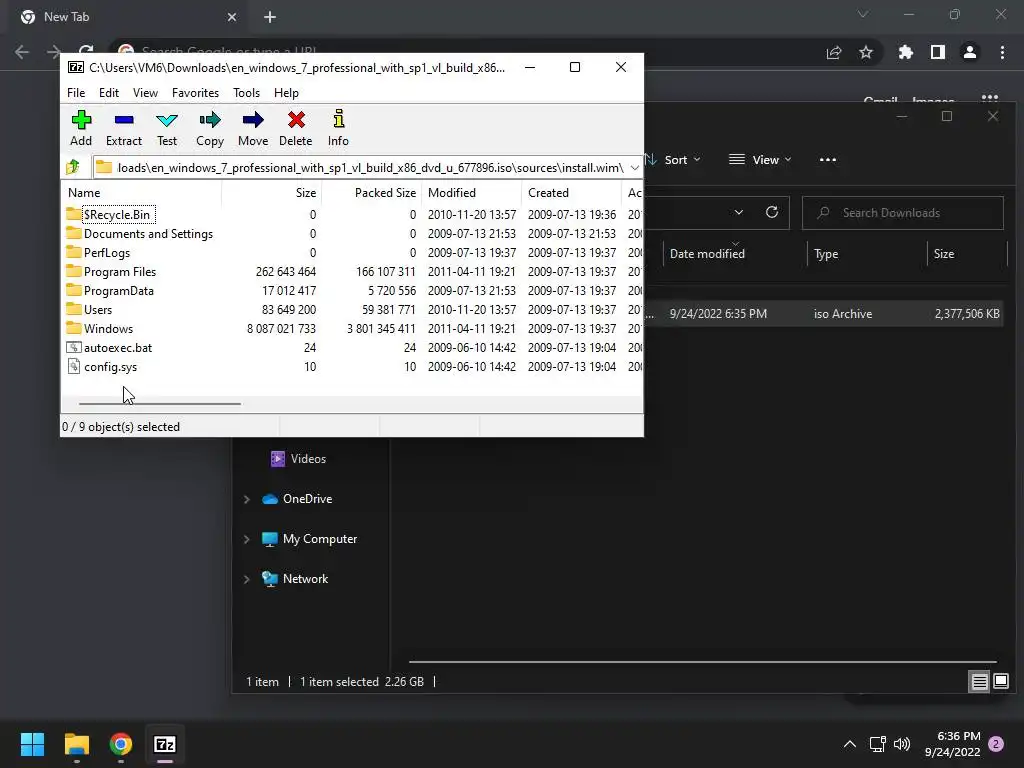The width and height of the screenshot is (1024, 768).
Task: Expand the Network tree node
Action: coord(247,579)
